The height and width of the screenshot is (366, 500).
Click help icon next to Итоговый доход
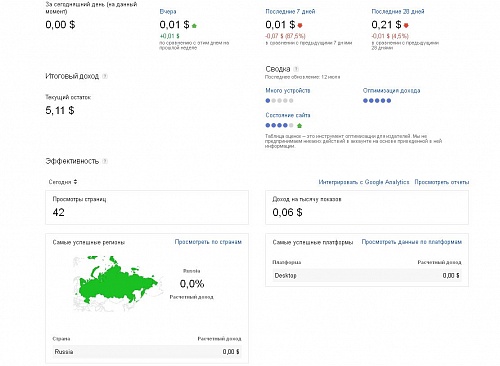(x=105, y=76)
